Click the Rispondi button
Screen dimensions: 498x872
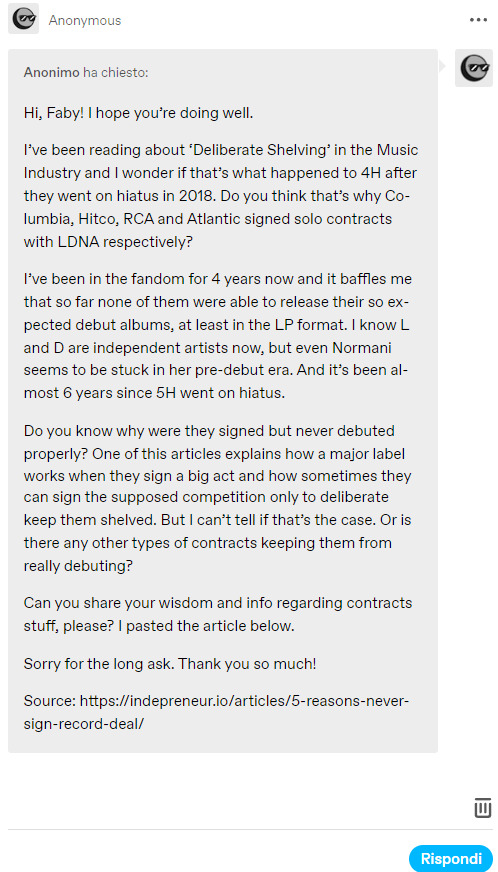tap(451, 858)
